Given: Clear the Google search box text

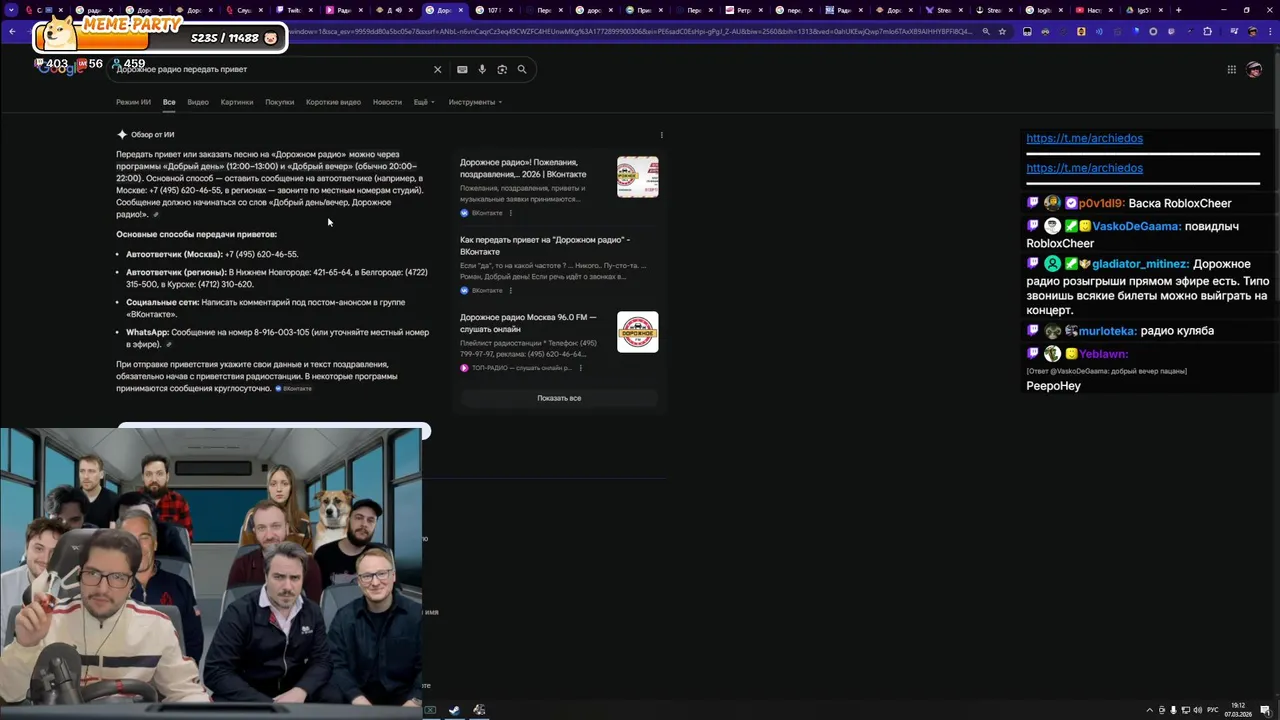Looking at the screenshot, I should (x=437, y=69).
